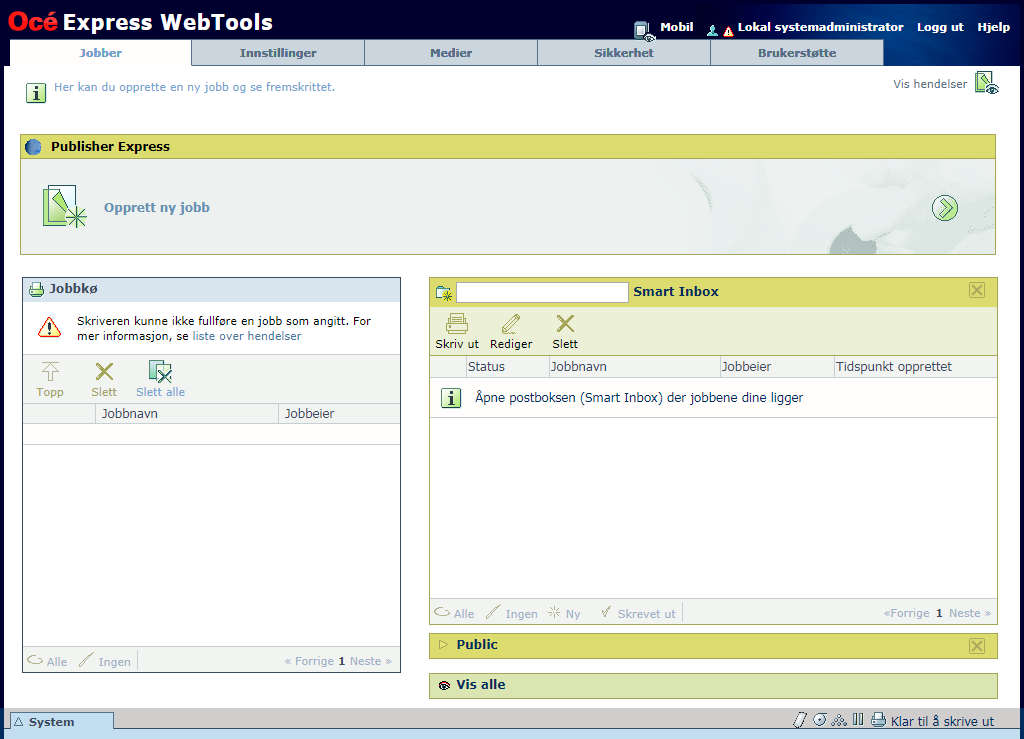Click the new Smart Inbox folder icon
The image size is (1024, 739).
pos(444,293)
